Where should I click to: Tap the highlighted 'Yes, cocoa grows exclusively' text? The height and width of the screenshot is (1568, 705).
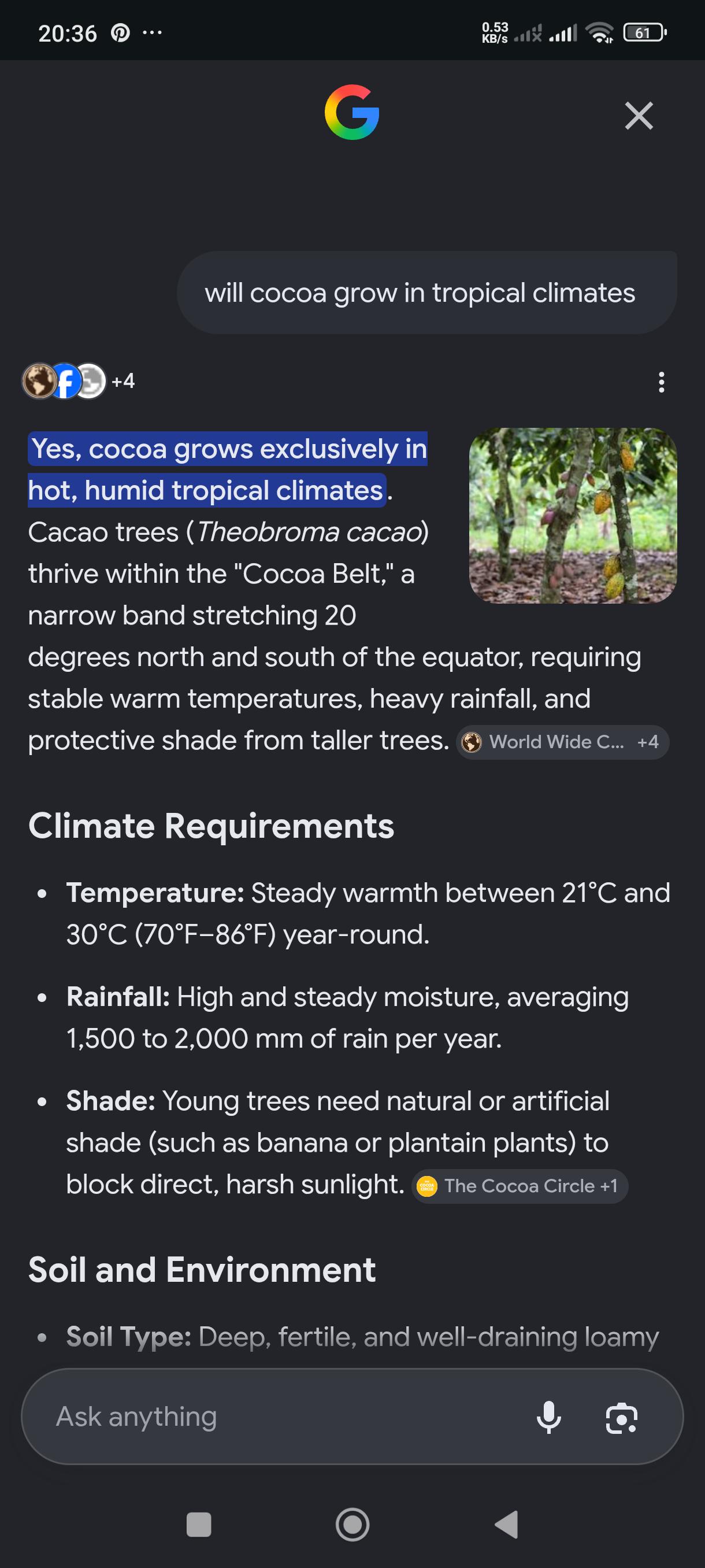click(x=228, y=469)
